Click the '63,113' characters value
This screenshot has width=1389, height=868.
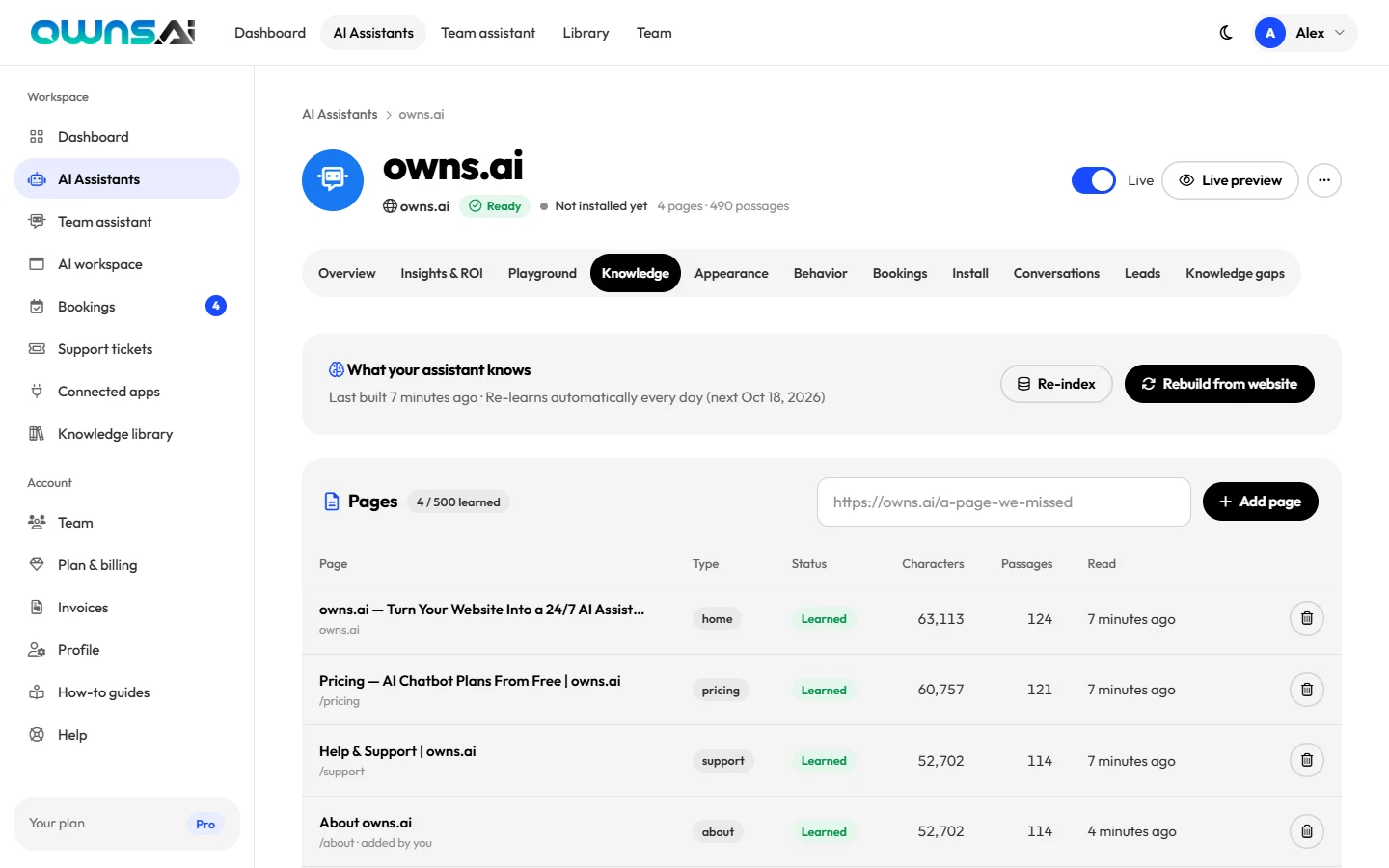940,619
